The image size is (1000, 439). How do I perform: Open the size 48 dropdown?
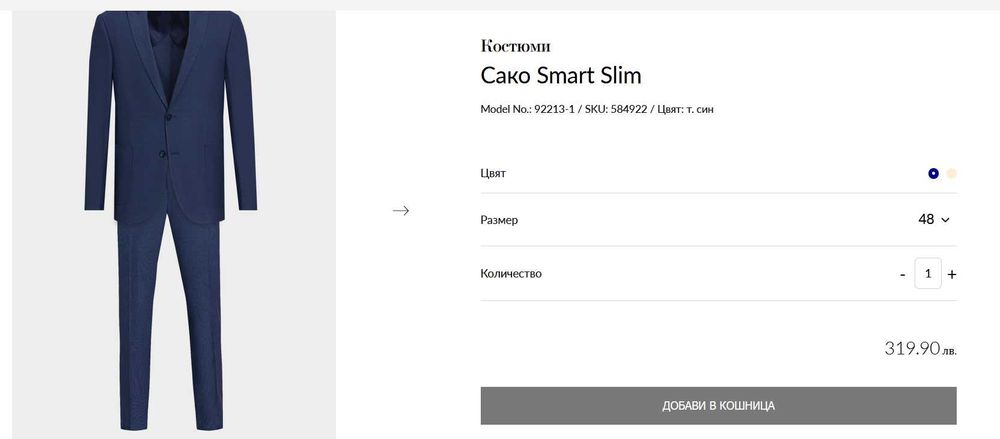[926, 219]
